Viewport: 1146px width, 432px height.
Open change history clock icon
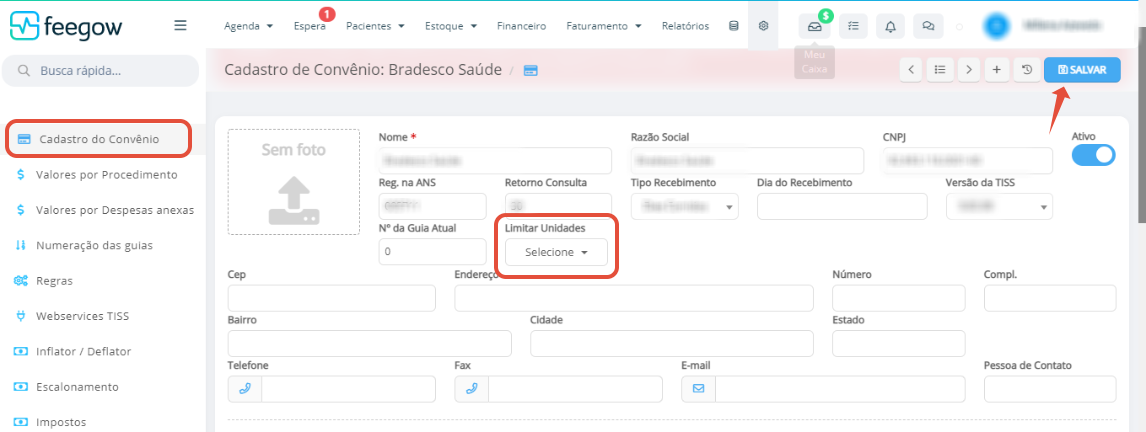coord(1027,70)
